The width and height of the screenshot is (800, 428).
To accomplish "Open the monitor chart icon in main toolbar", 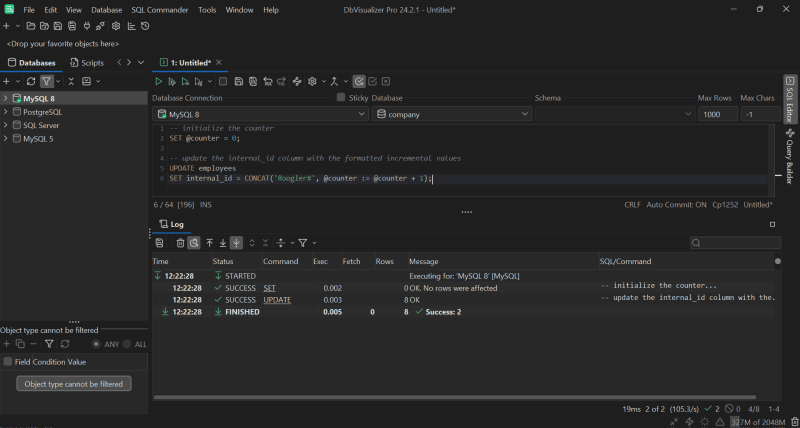I will (x=132, y=26).
